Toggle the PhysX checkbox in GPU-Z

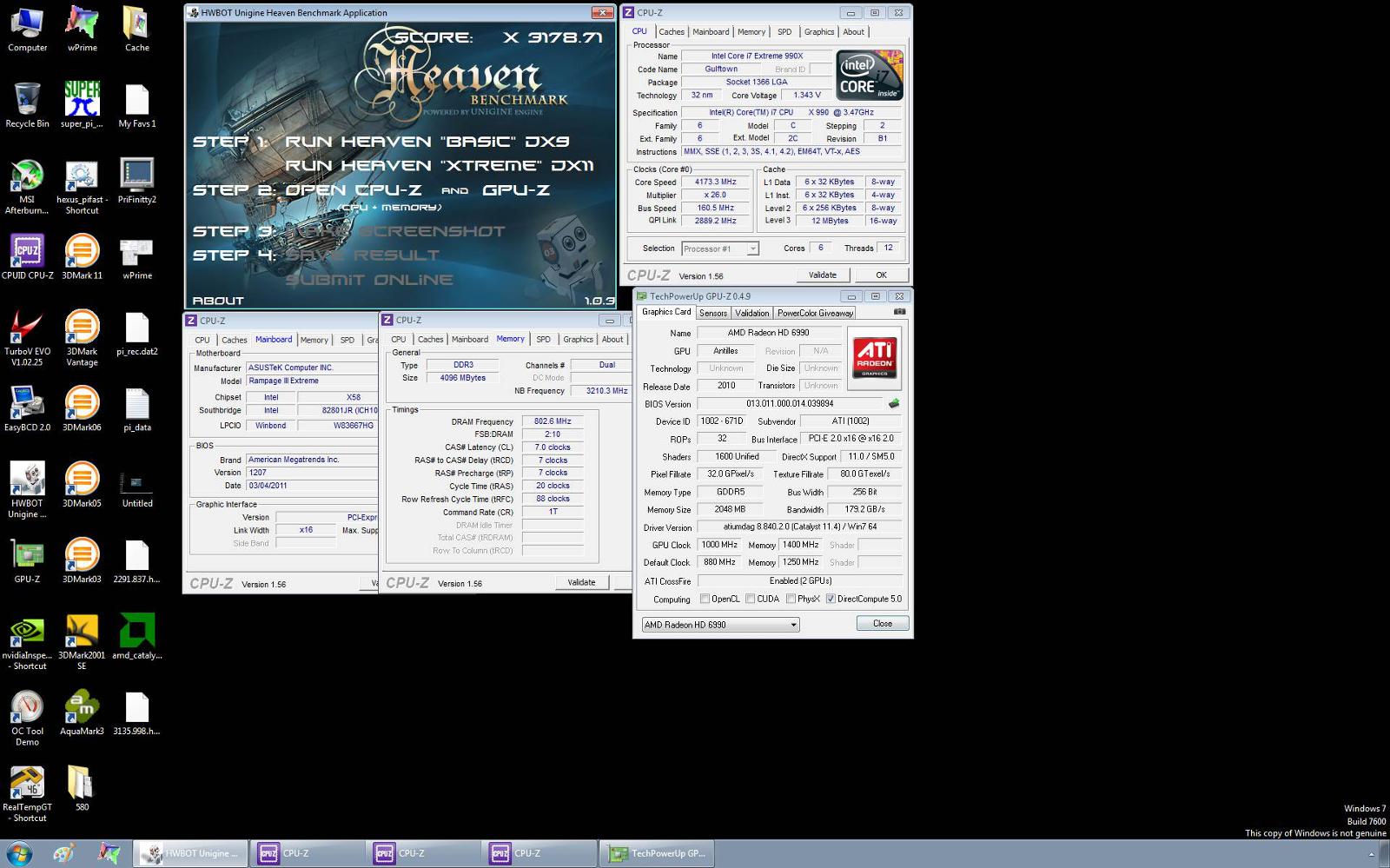(791, 599)
